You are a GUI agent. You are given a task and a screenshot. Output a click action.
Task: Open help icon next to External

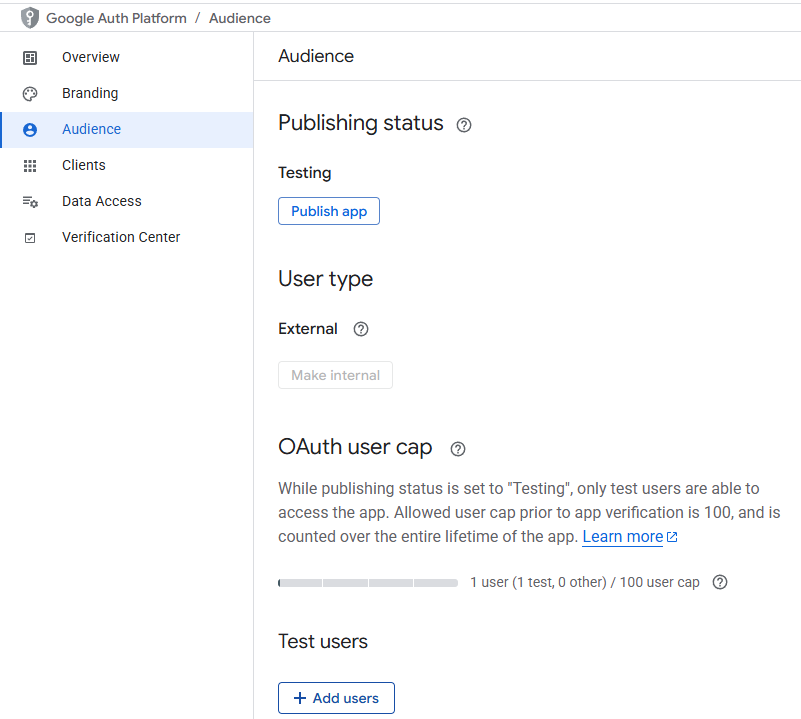(x=361, y=329)
